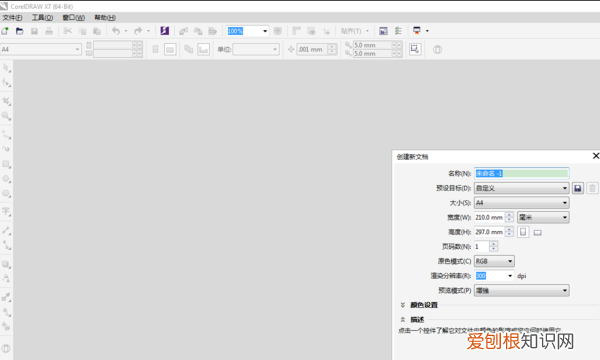Open the 大小 size dropdown in dialog
The image size is (600, 360).
(x=522, y=203)
